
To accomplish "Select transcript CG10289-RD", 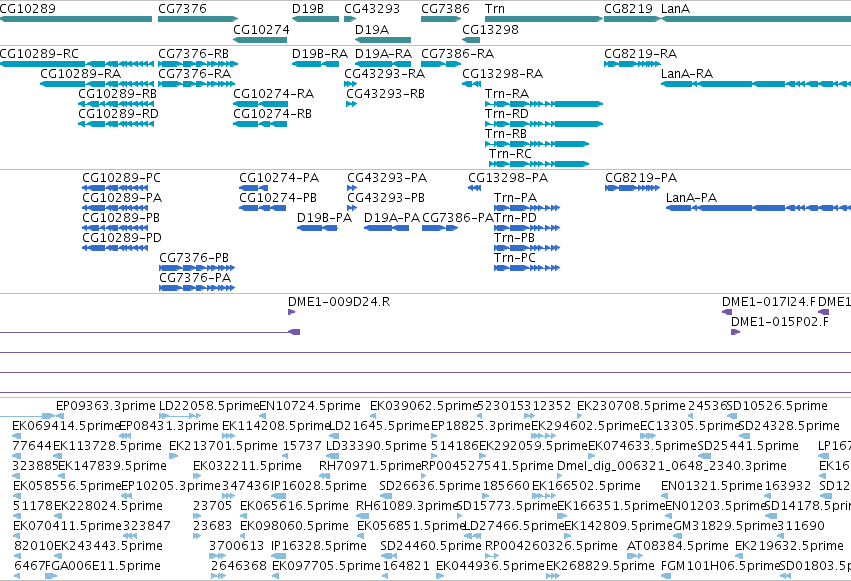I will click(x=118, y=114).
